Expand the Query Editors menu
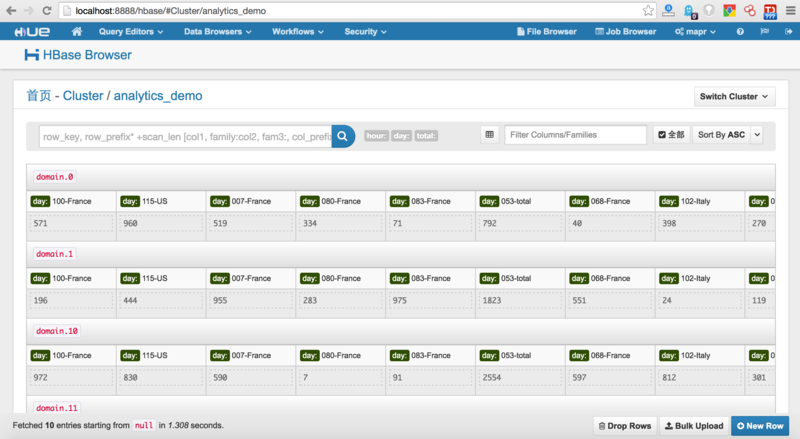This screenshot has height=439, width=800. [129, 31]
